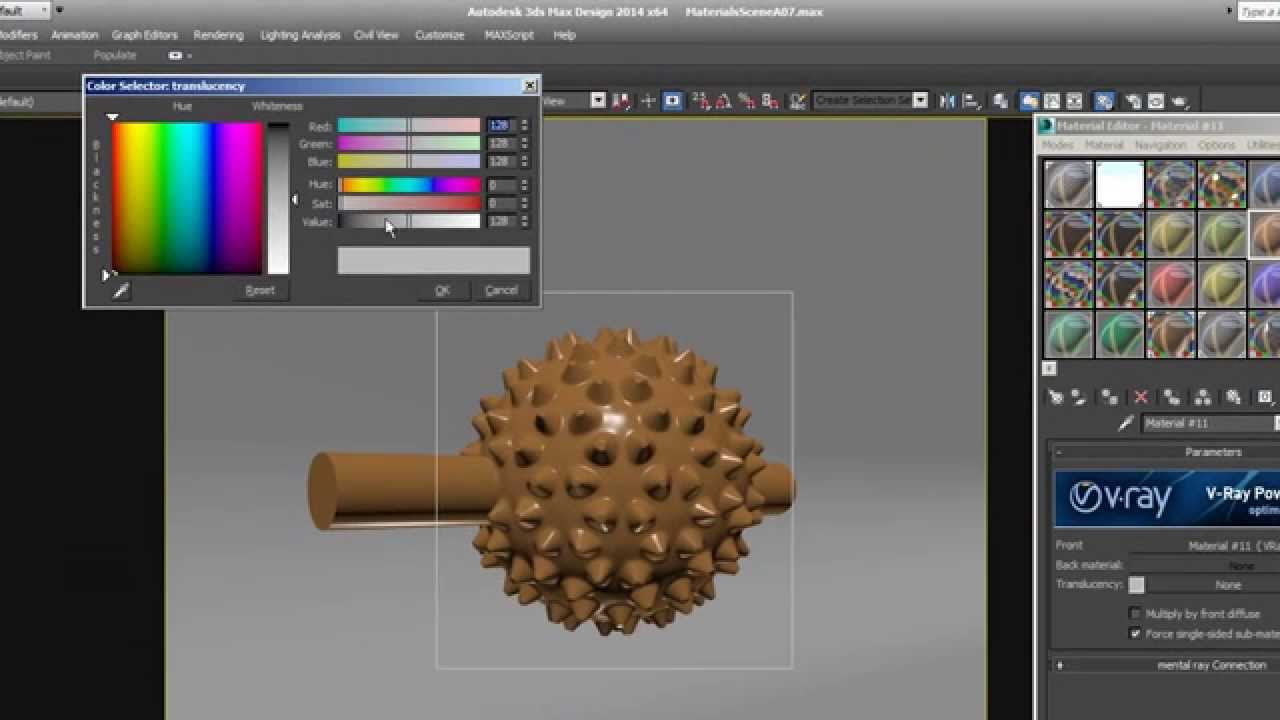Open the Lighting Analysis menu
1280x720 pixels.
point(300,35)
